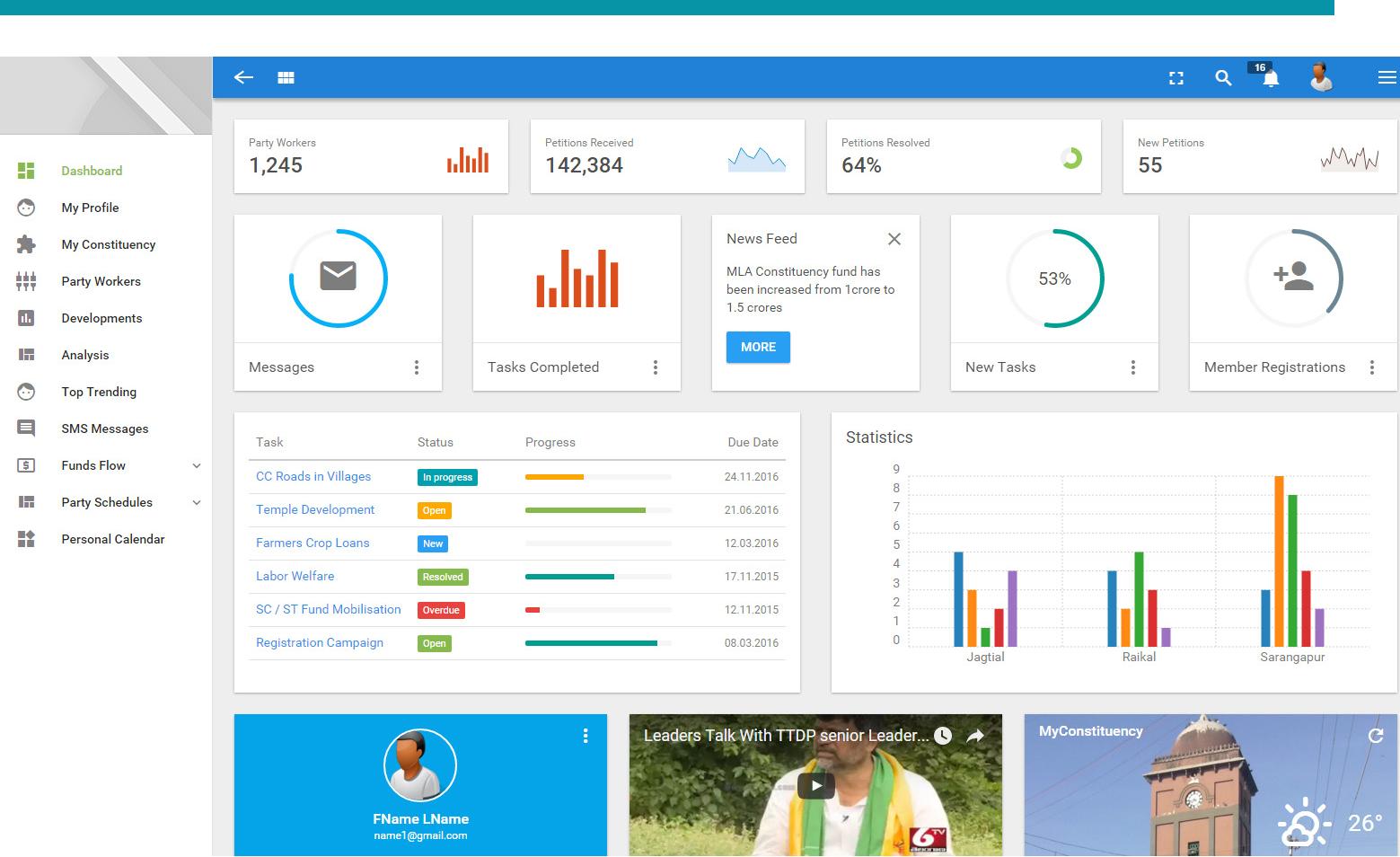The image size is (1400, 857).
Task: Click MORE button in News Feed
Action: 758,347
